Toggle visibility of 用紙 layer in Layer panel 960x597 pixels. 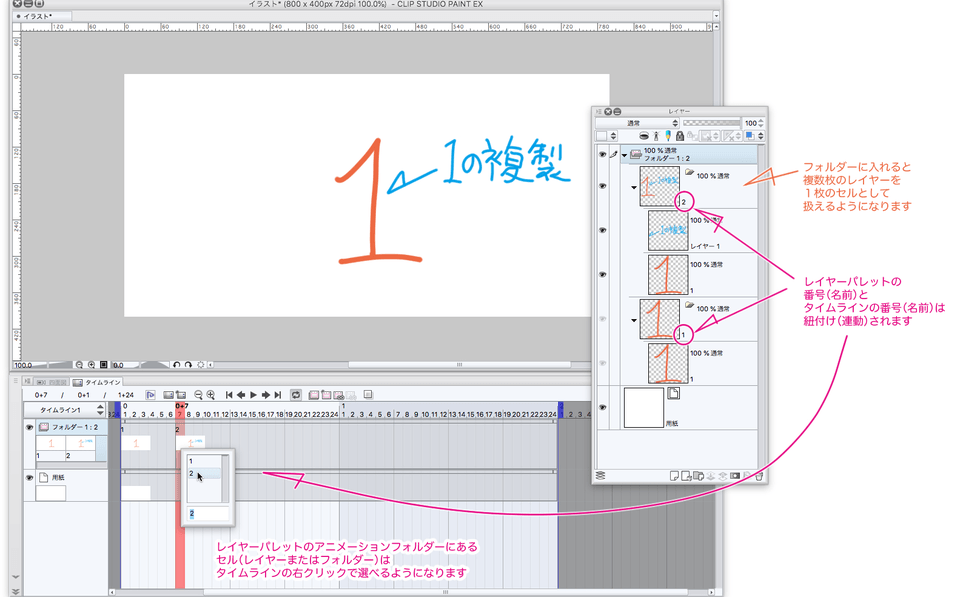[x=602, y=407]
